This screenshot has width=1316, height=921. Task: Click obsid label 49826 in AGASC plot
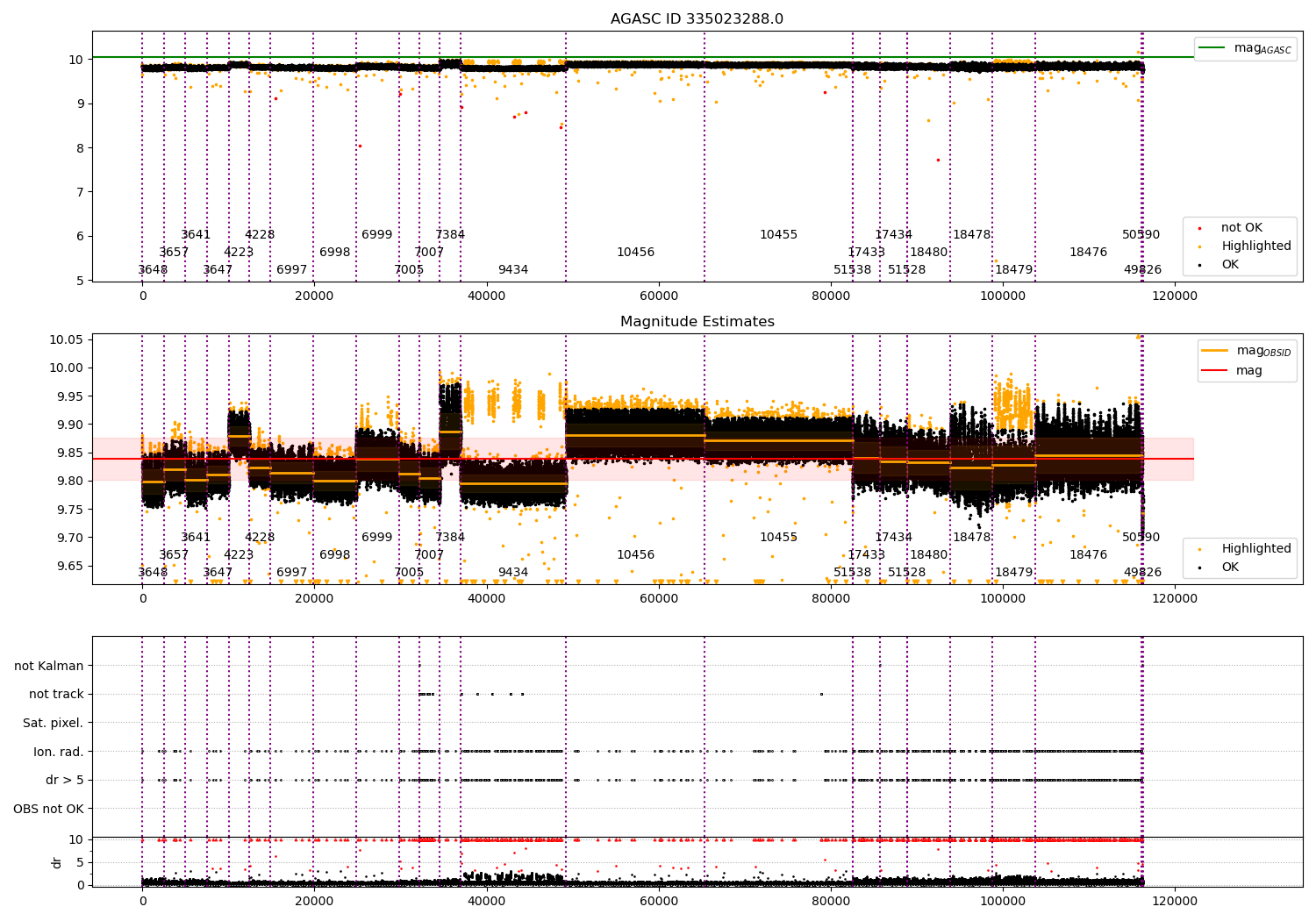point(1142,270)
